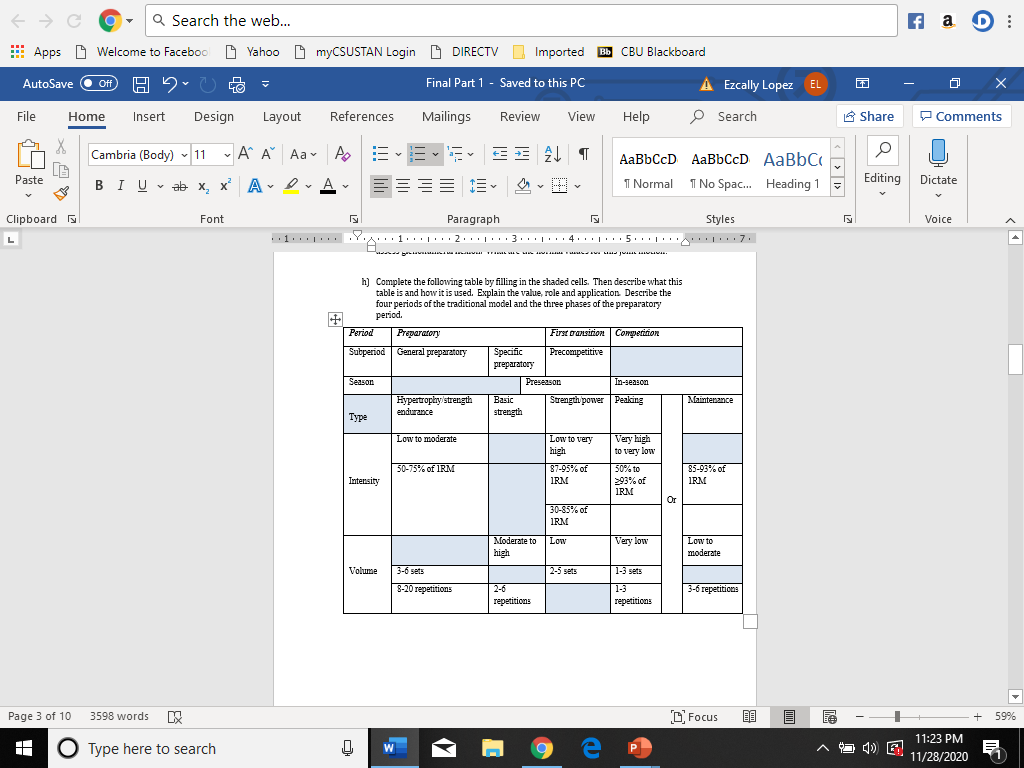Screen dimensions: 1024x768
Task: Clear all formatting icon
Action: pos(342,154)
